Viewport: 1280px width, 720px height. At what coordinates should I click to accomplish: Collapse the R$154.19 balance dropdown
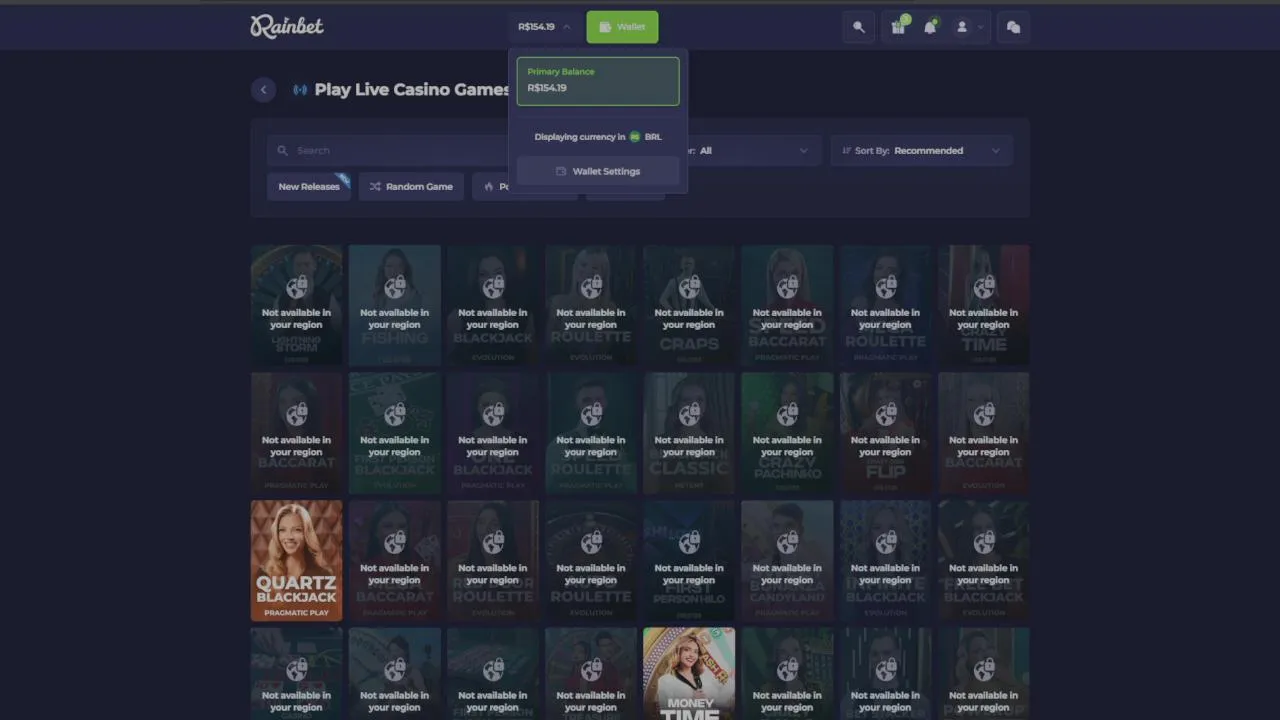545,27
